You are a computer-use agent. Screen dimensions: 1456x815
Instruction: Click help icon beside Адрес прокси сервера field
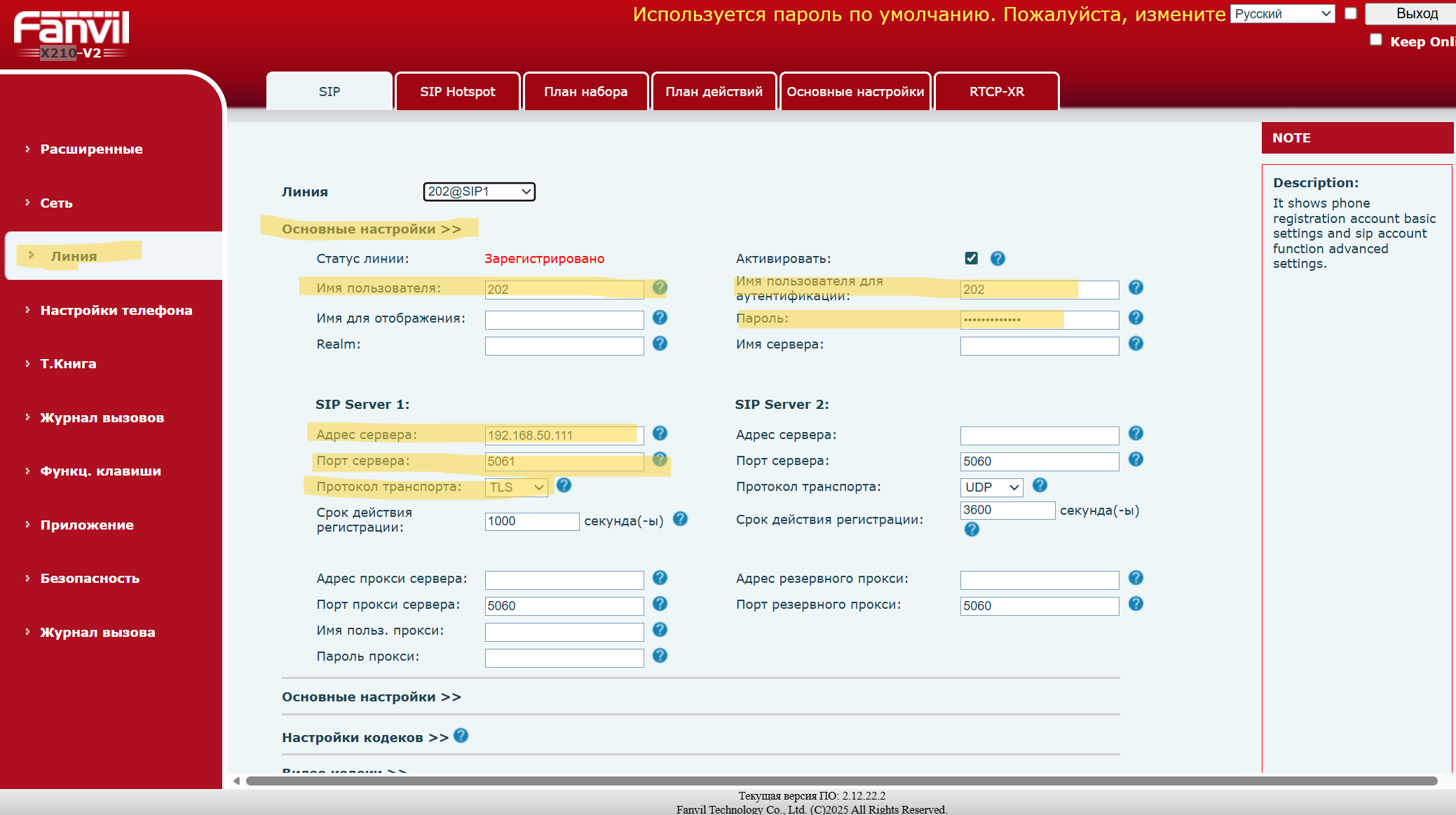(660, 578)
